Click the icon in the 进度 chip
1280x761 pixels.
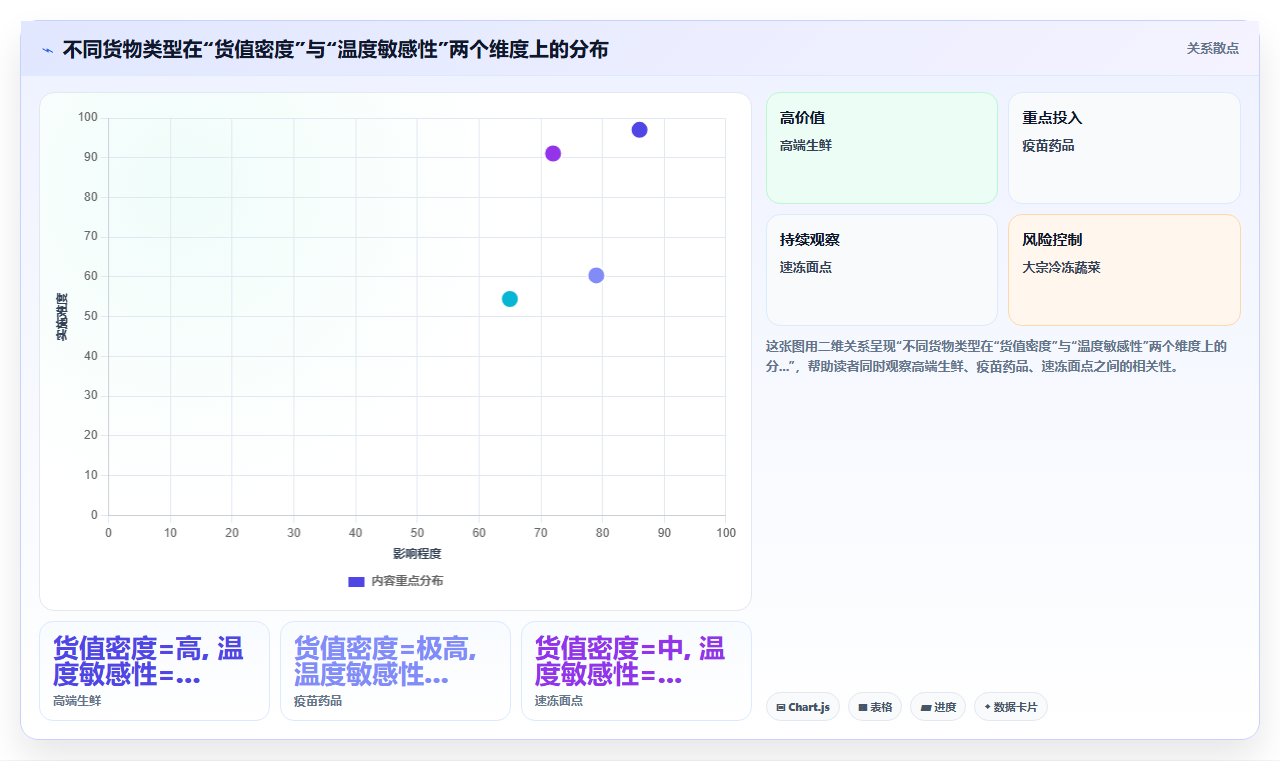[x=926, y=708]
